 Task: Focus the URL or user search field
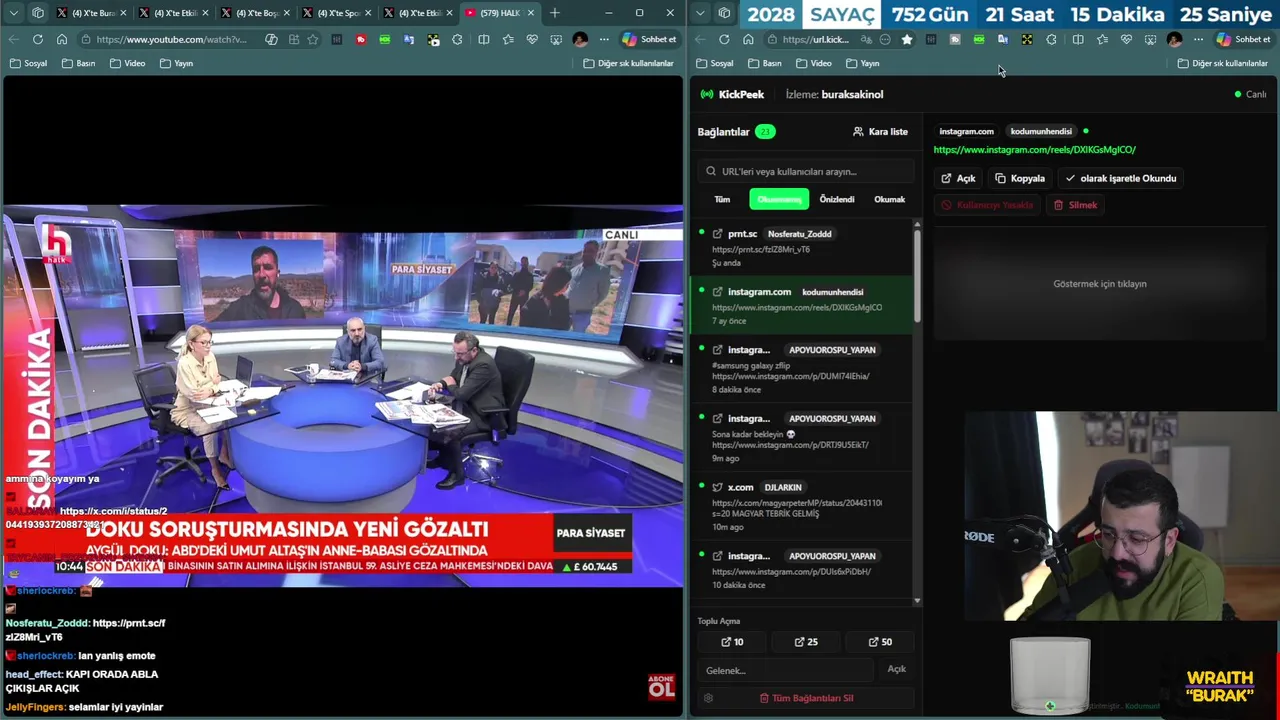[806, 171]
